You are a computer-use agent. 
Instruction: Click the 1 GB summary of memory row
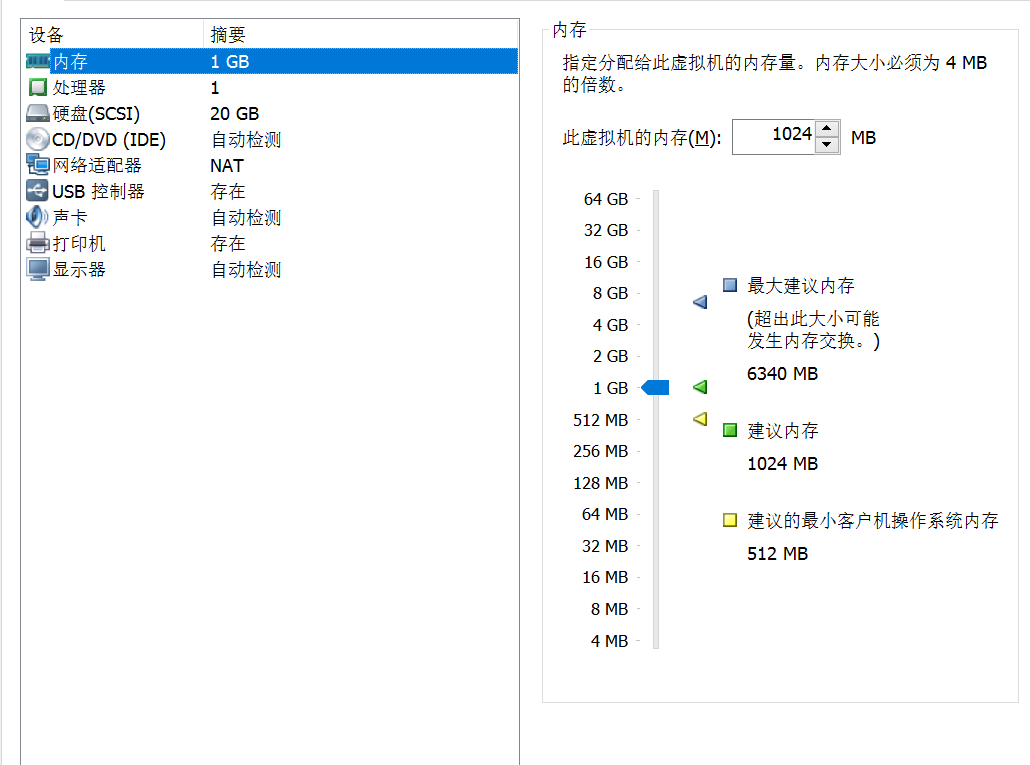230,62
